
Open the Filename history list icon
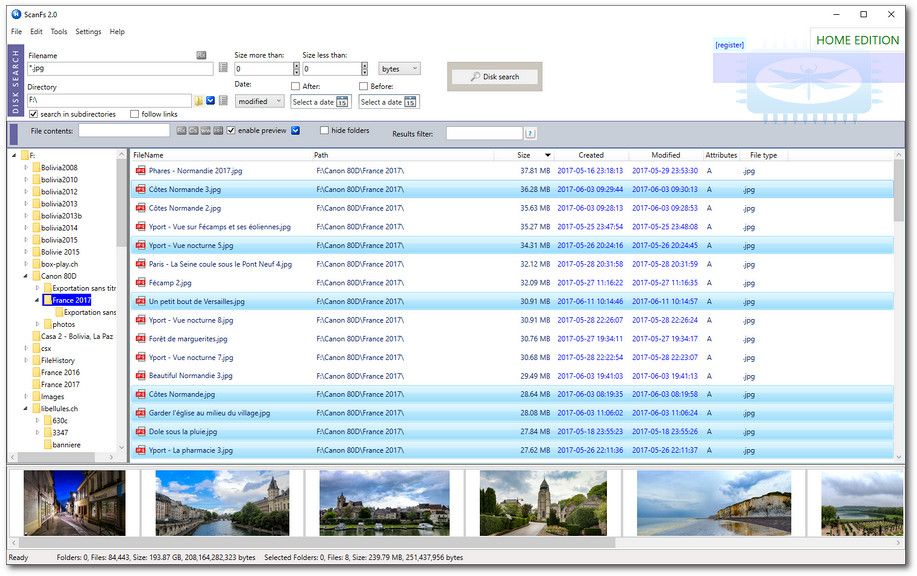pyautogui.click(x=223, y=68)
